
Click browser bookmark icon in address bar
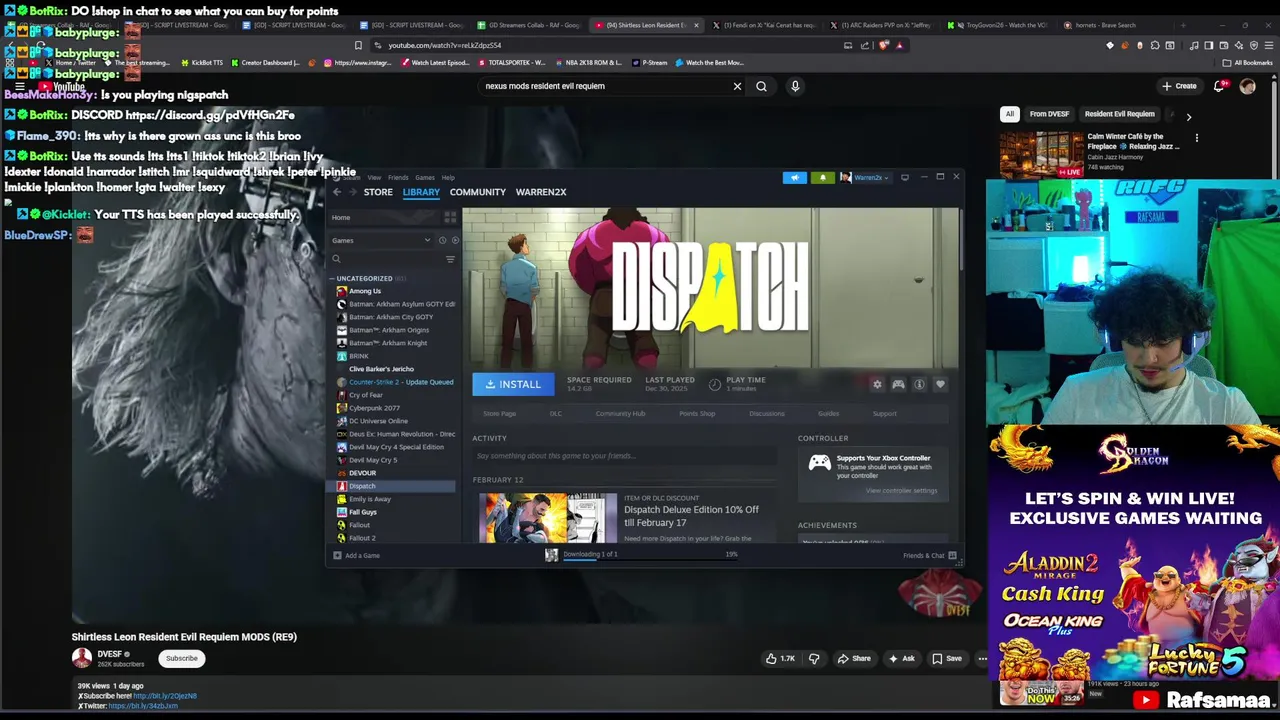[x=358, y=45]
